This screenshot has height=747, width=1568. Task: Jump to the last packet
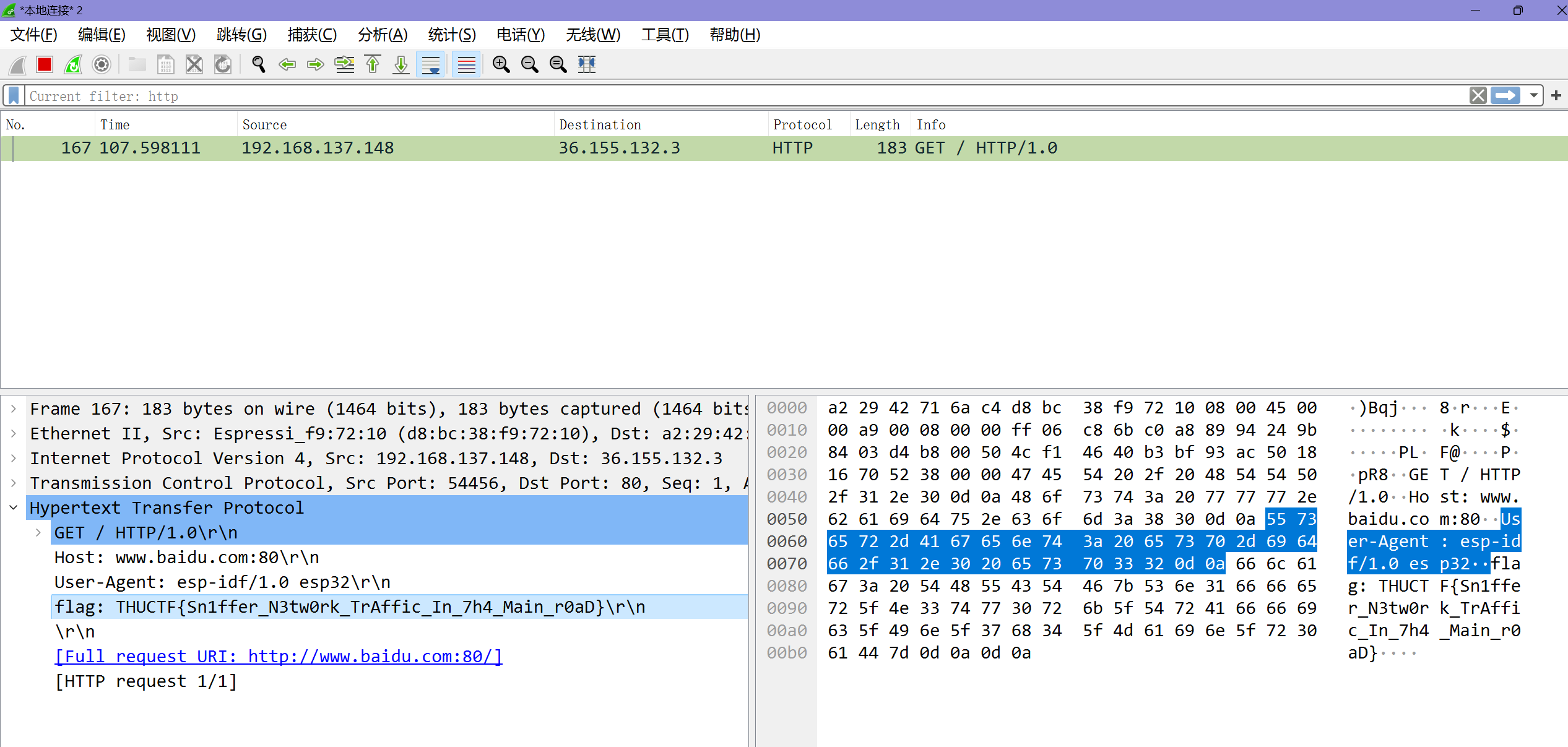click(x=401, y=64)
